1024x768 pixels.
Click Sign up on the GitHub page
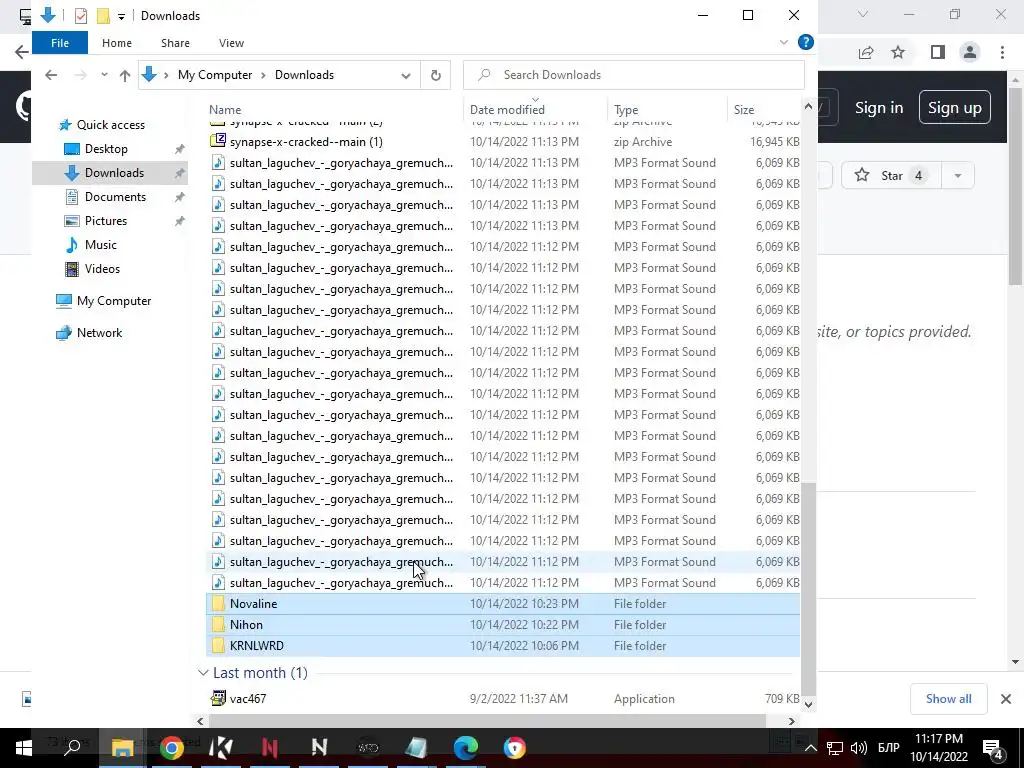point(954,107)
